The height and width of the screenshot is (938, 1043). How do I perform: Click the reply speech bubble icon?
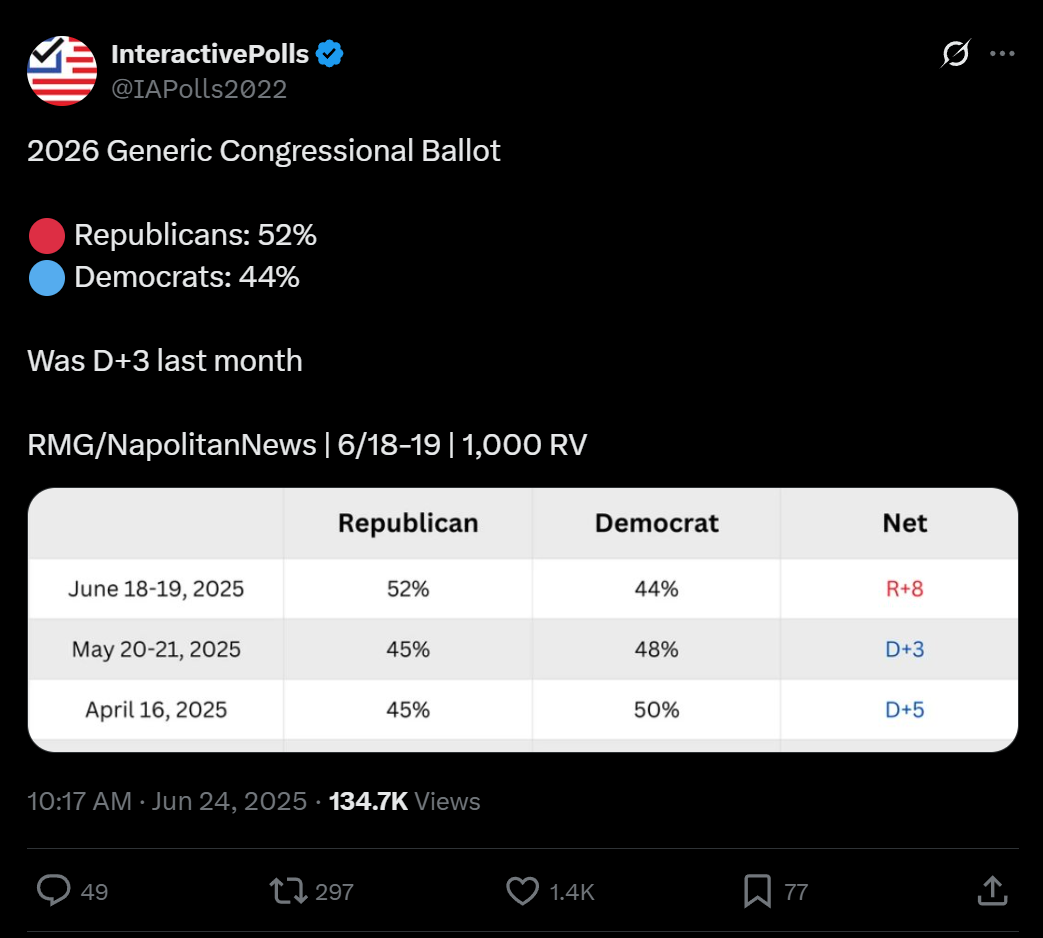(x=53, y=891)
